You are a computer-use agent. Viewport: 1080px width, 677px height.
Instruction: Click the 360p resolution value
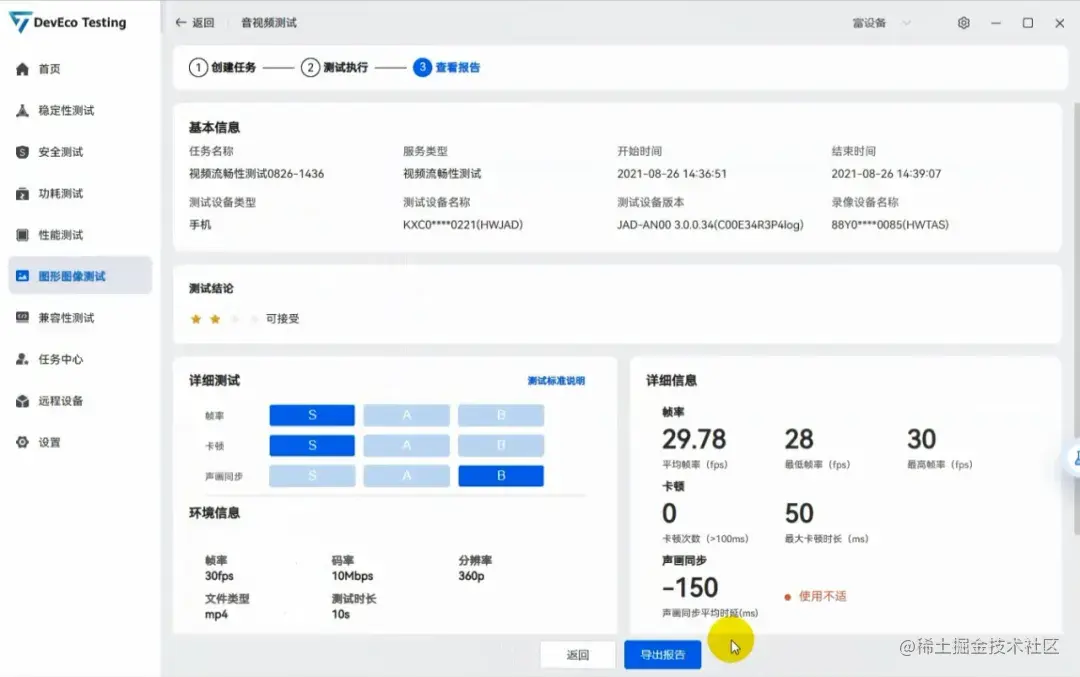[471, 576]
